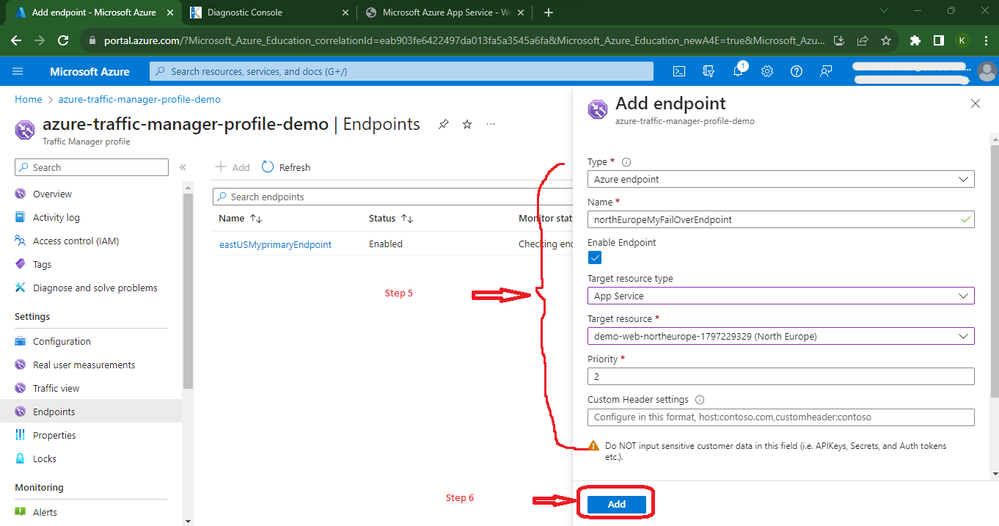Click browser back arrow
The height and width of the screenshot is (526, 999).
17,40
